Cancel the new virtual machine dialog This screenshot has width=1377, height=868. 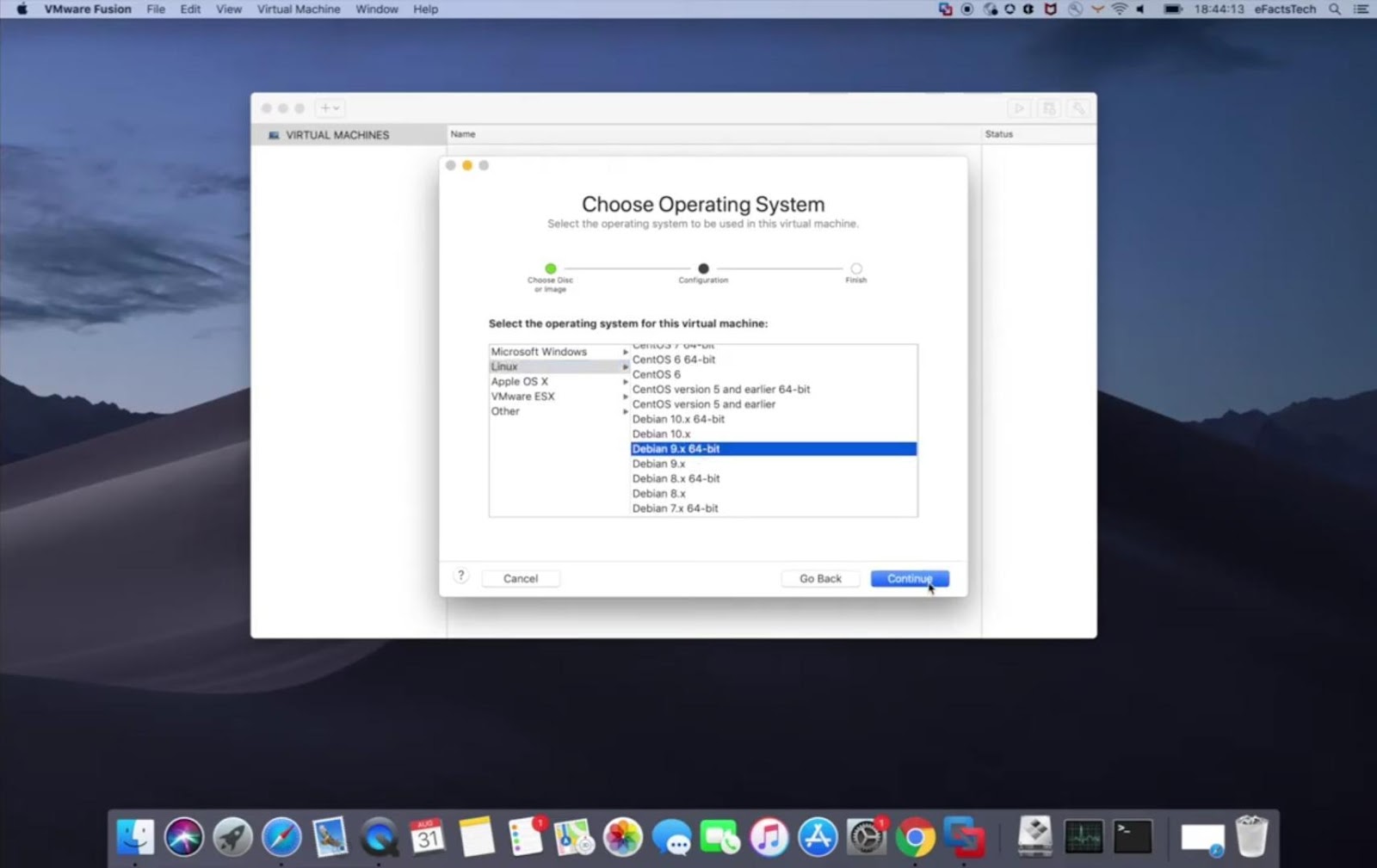[521, 579]
